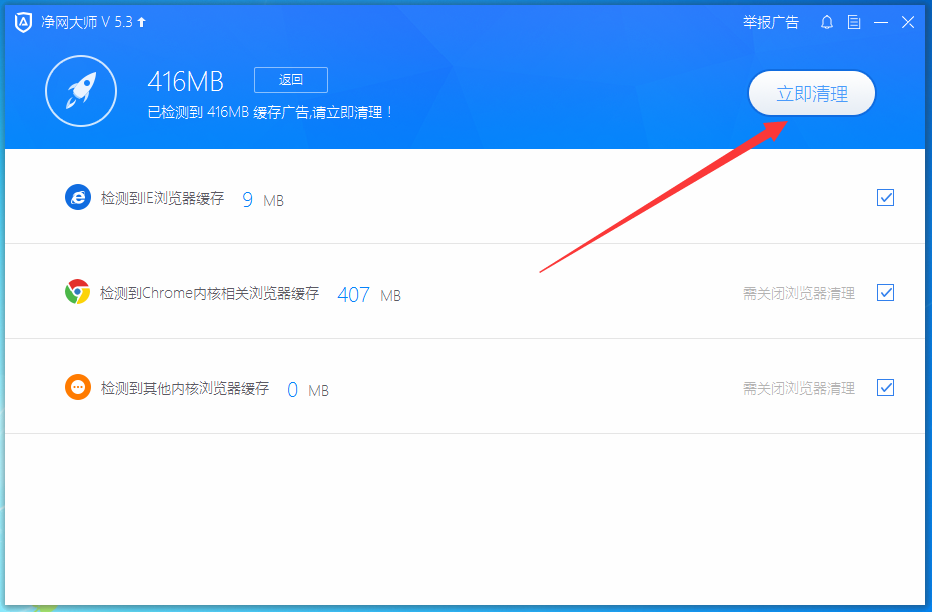Viewport: 932px width, 612px height.
Task: Select the Chrome browser icon
Action: pos(78,292)
